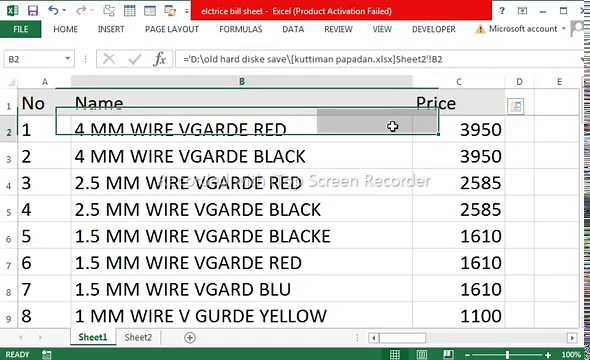Click horizontal scrollbar left arrow
The width and height of the screenshot is (590, 360).
[x=373, y=337]
